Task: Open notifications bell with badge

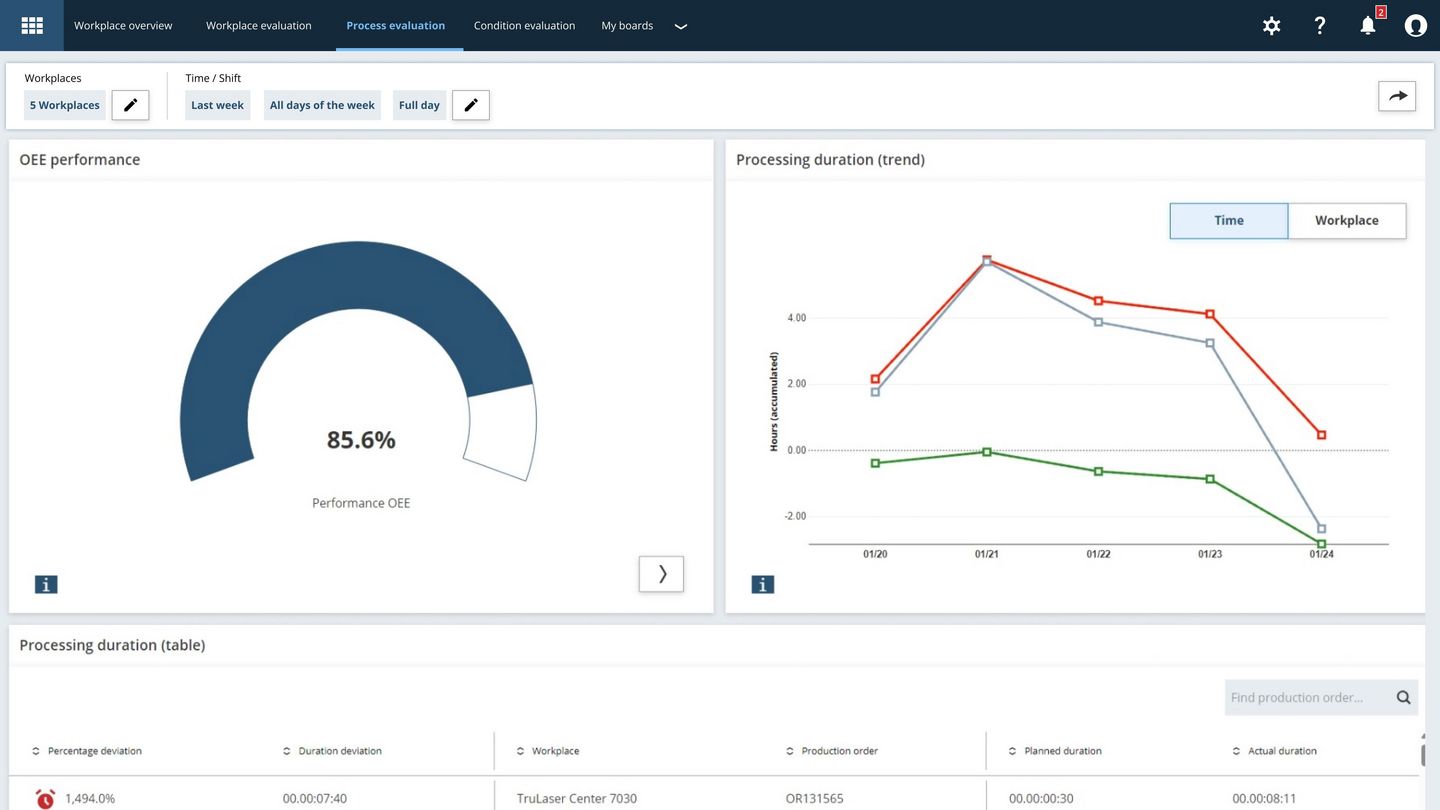Action: [1368, 26]
